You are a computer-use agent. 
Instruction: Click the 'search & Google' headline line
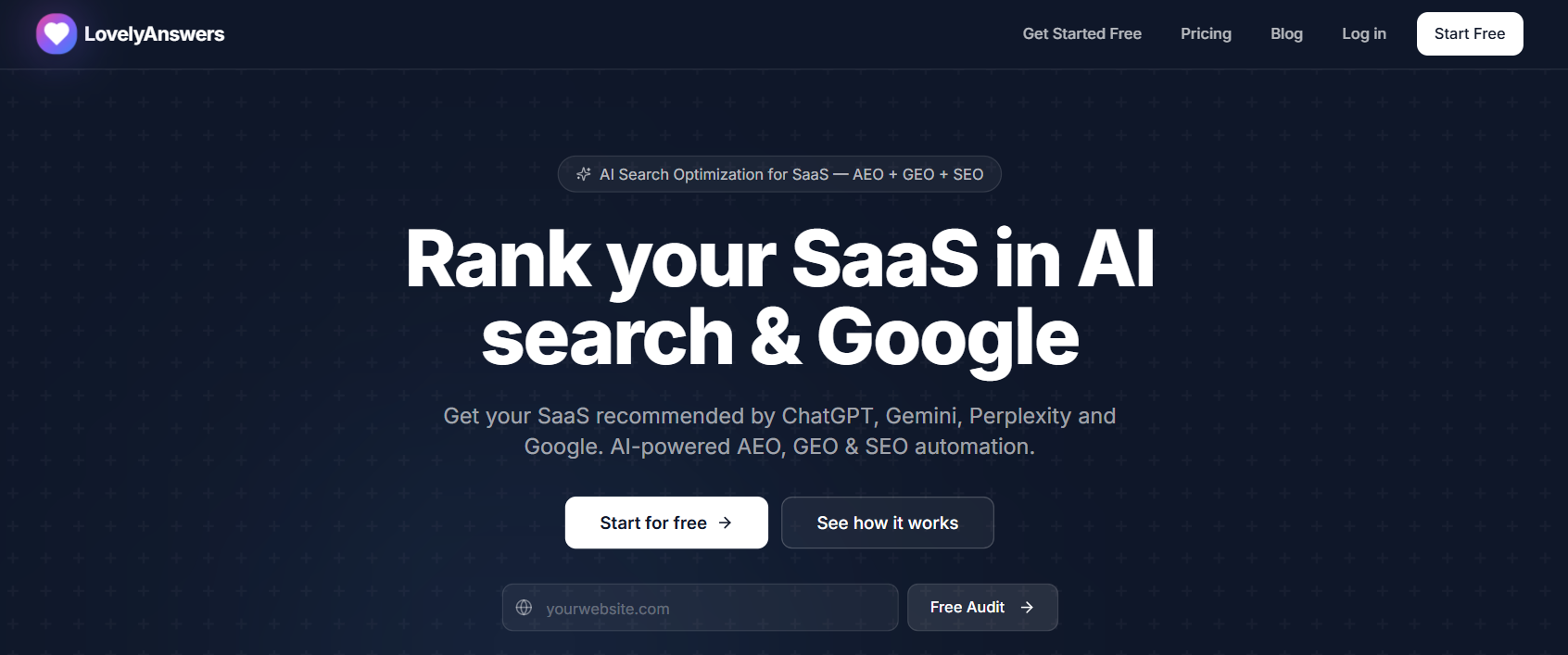click(x=779, y=338)
